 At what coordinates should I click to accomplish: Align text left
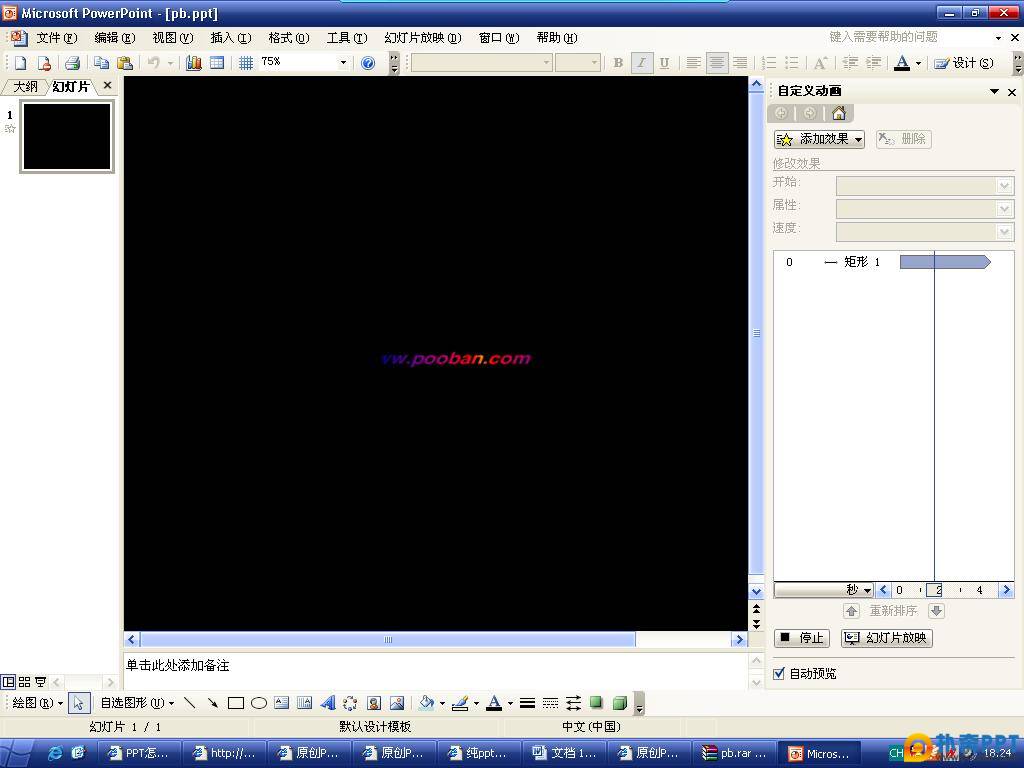(694, 63)
